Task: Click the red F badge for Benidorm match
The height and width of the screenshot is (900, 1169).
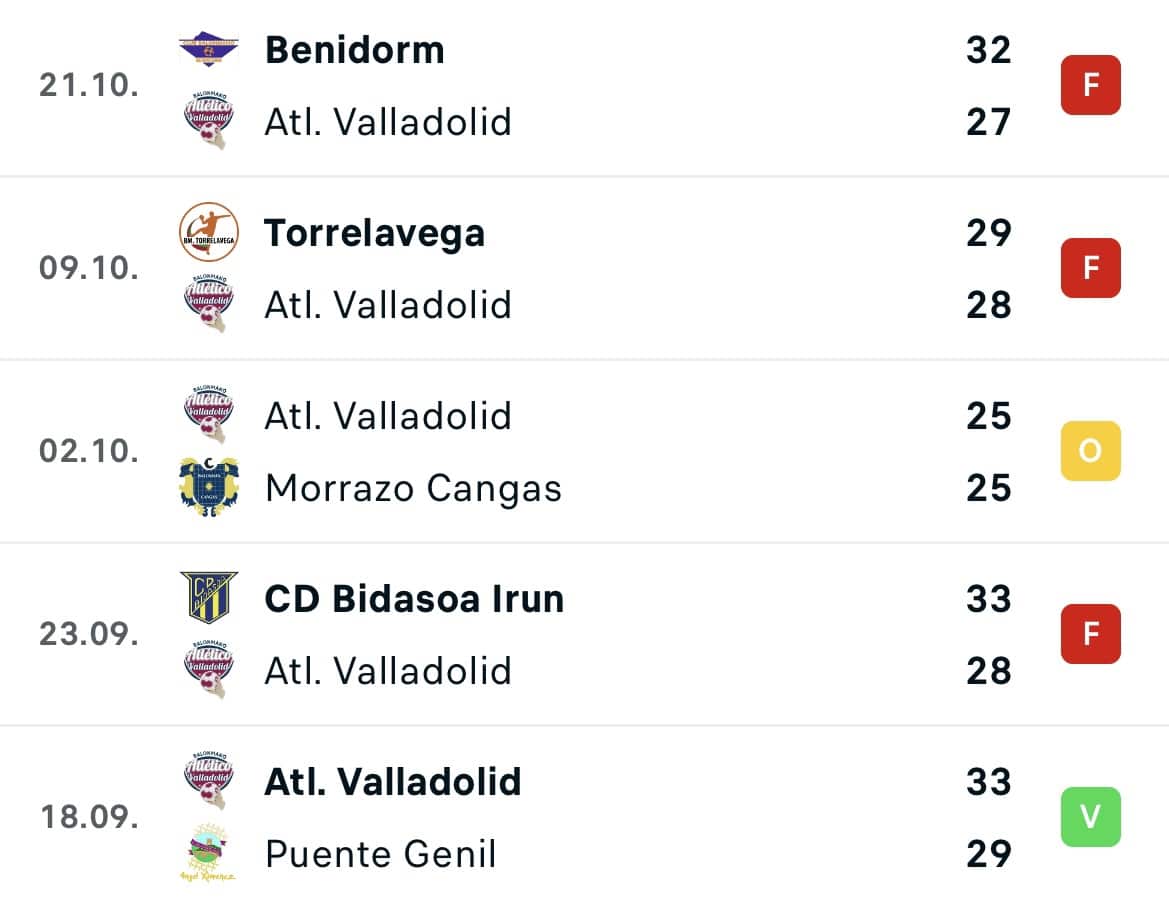Action: (1091, 85)
